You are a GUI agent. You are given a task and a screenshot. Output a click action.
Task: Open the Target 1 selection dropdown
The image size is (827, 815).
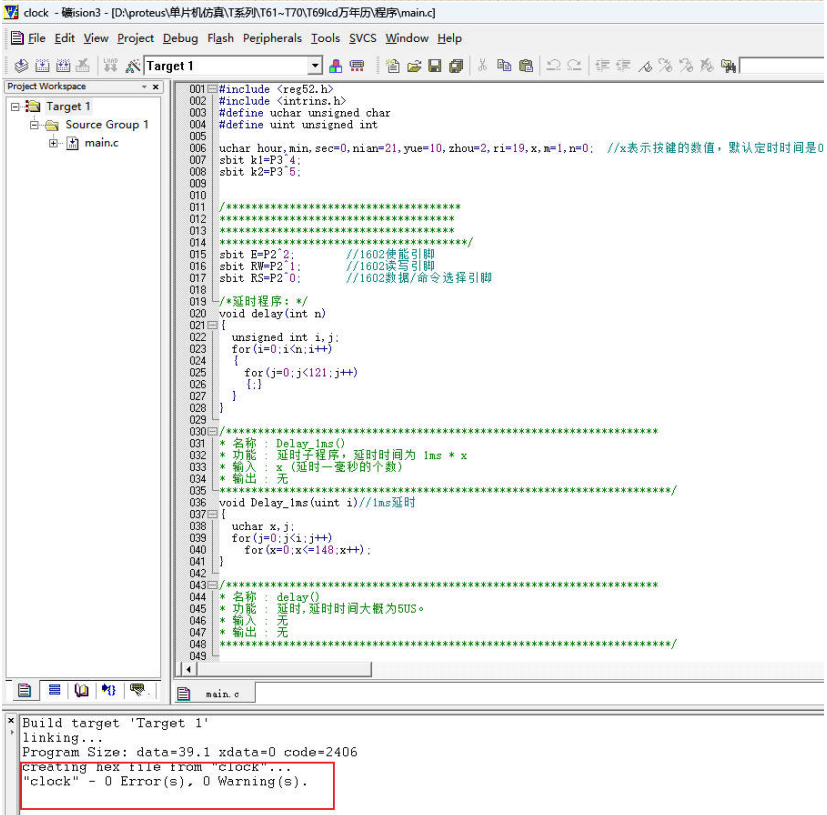pyautogui.click(x=315, y=66)
